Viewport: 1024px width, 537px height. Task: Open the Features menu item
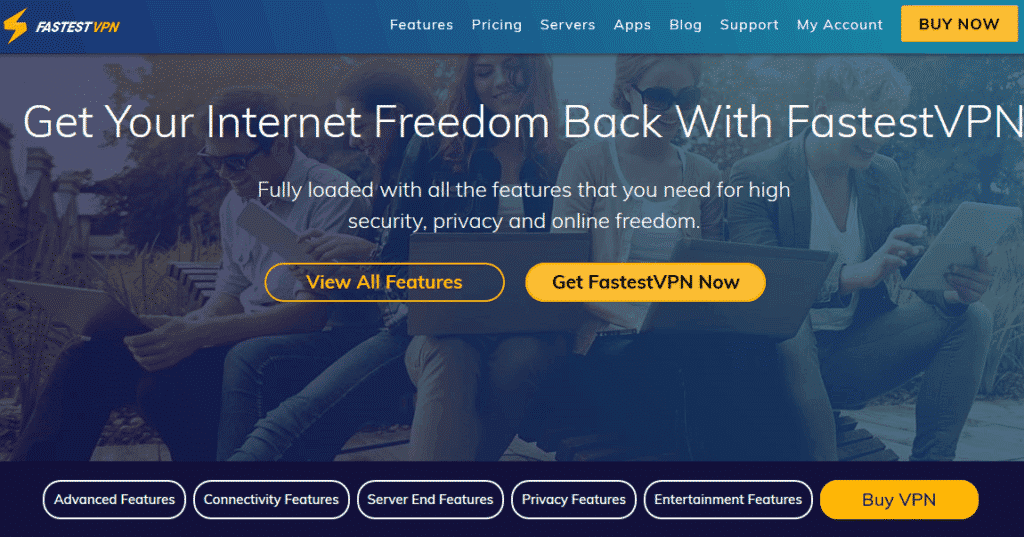pyautogui.click(x=421, y=25)
